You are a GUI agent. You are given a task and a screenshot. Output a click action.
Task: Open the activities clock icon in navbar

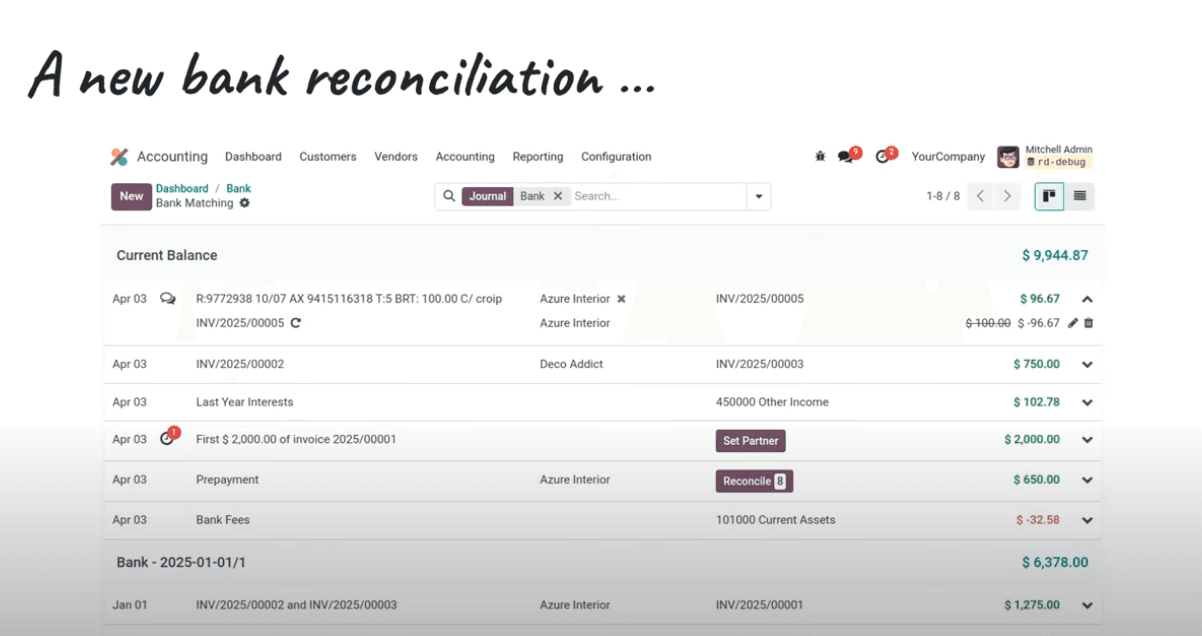pos(882,156)
